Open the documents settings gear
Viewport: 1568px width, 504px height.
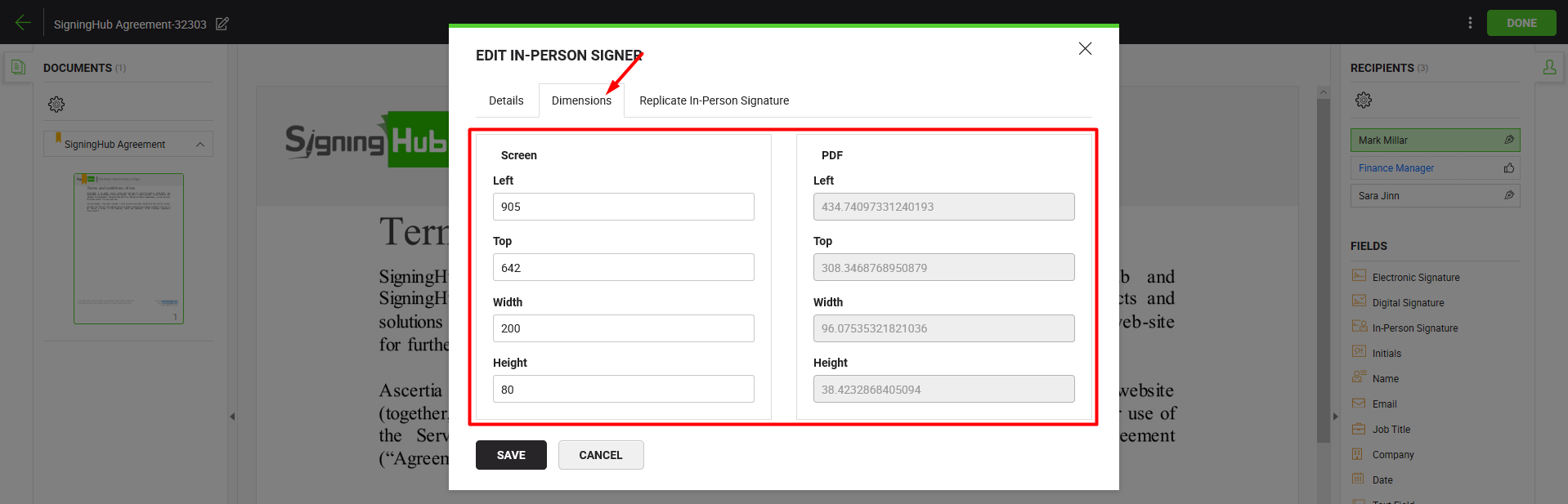click(56, 104)
